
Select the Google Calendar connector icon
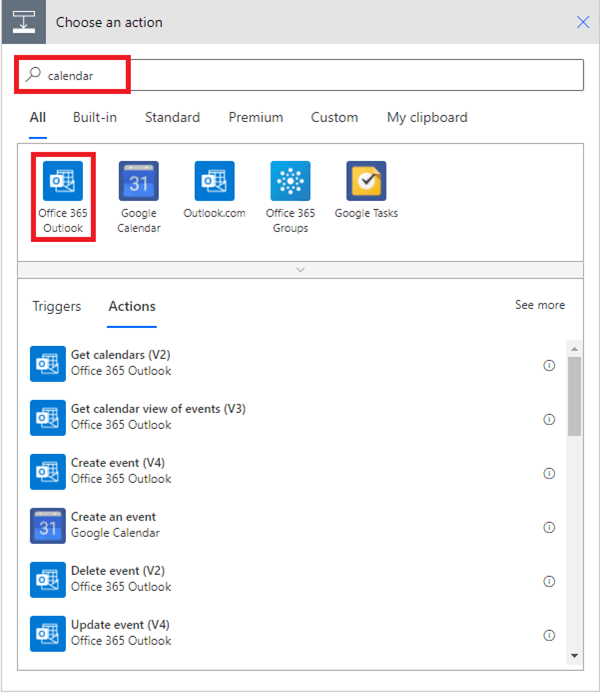tap(139, 181)
